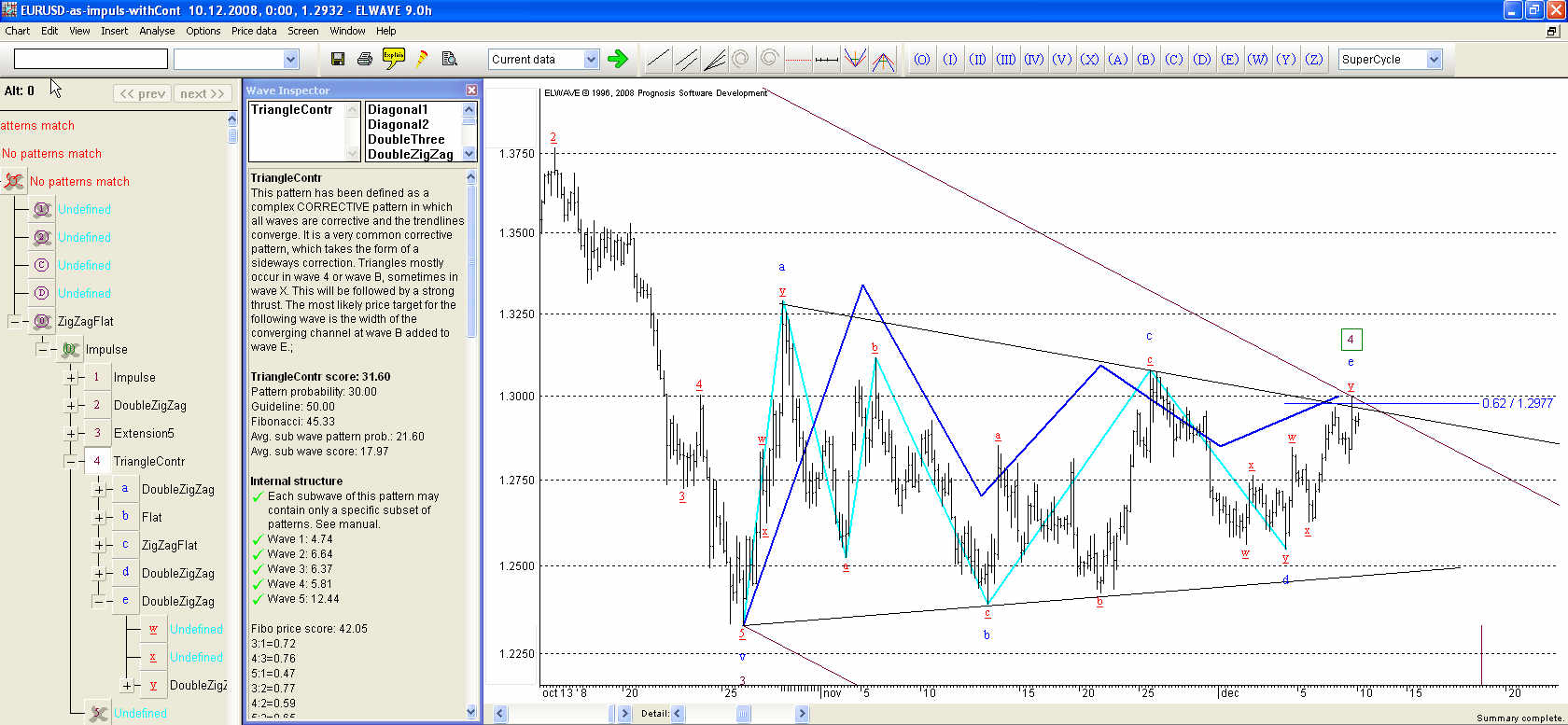The image size is (1568, 725).
Task: Click the next >> alternative button
Action: [202, 93]
